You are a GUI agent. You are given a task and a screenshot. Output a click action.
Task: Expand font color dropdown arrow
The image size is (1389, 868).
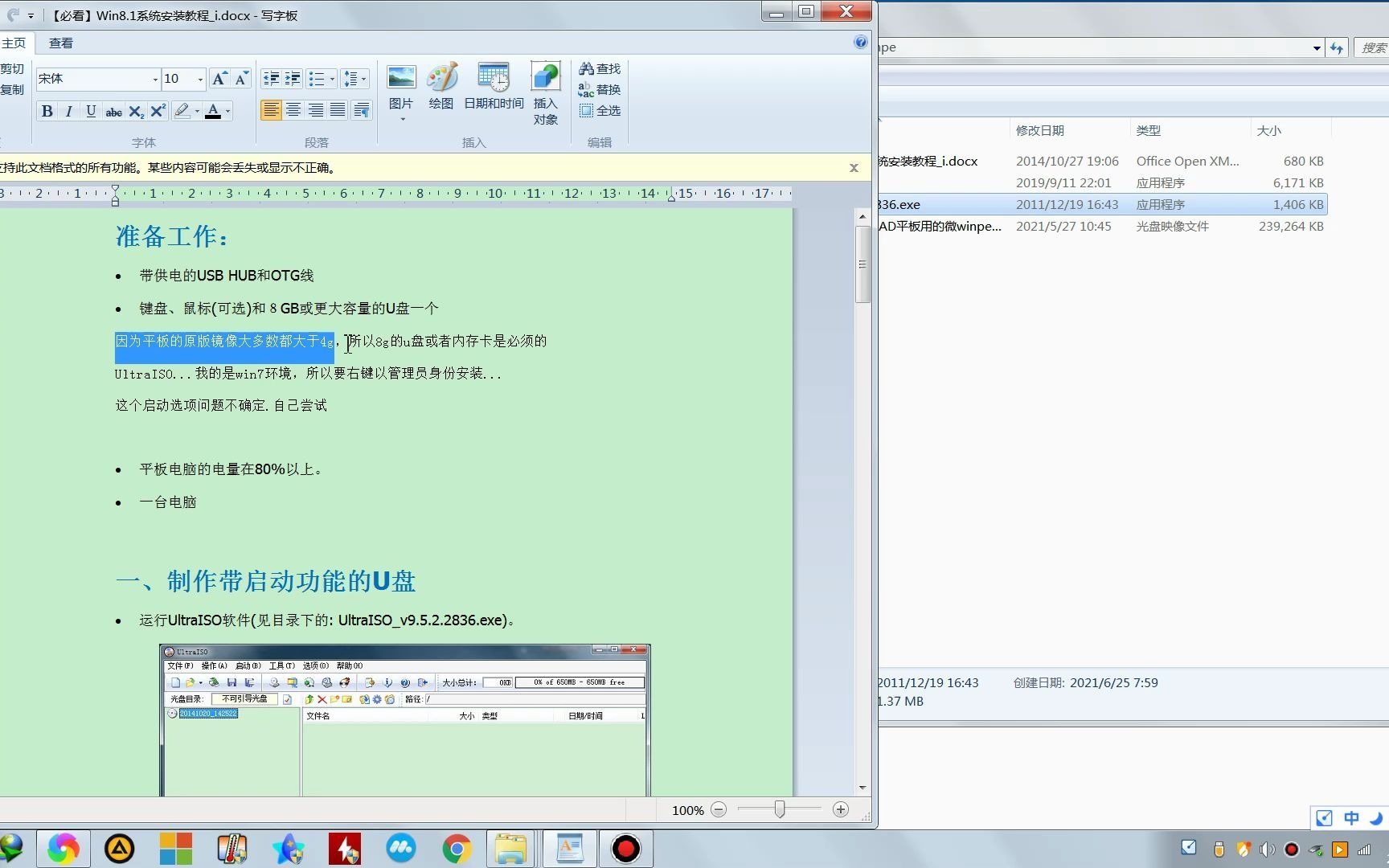pos(228,111)
